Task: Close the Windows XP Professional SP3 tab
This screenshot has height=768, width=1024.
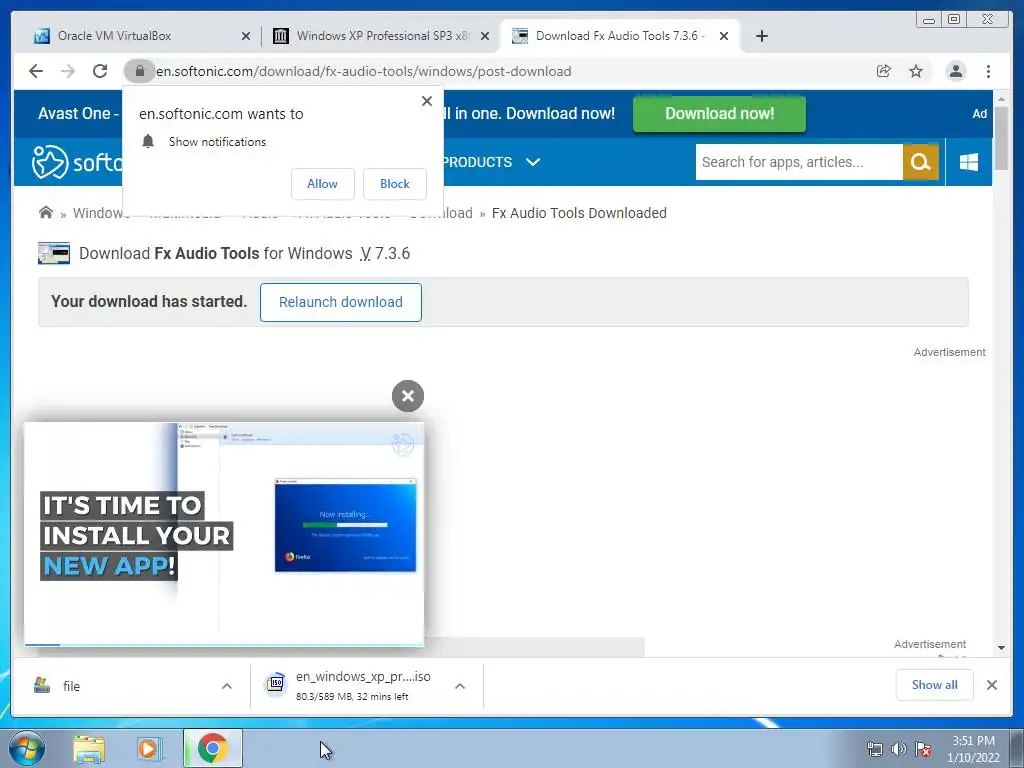Action: 485,37
